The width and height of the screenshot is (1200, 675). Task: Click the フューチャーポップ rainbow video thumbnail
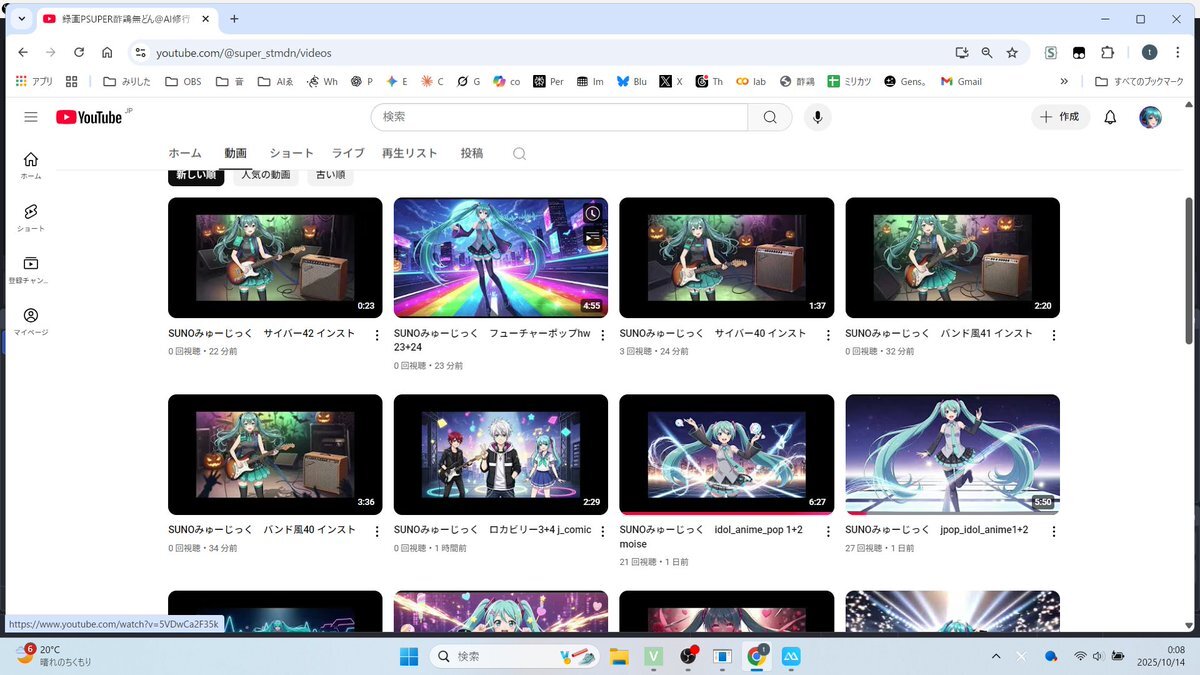[x=500, y=257]
